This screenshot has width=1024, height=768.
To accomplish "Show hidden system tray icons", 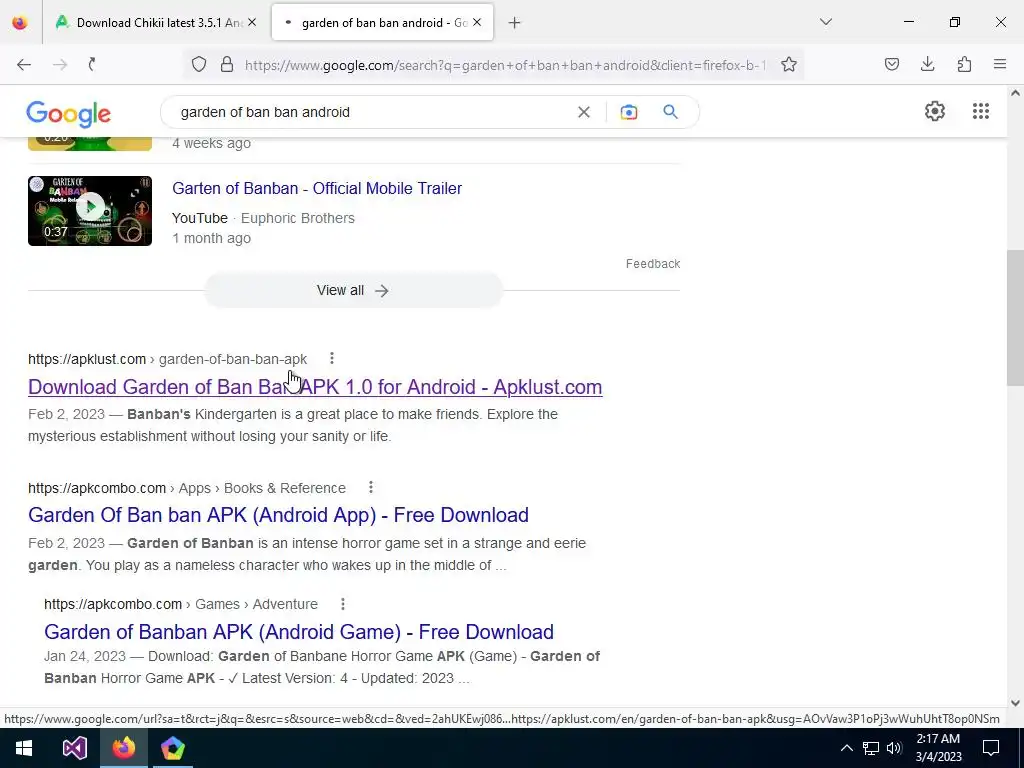I will pos(846,748).
